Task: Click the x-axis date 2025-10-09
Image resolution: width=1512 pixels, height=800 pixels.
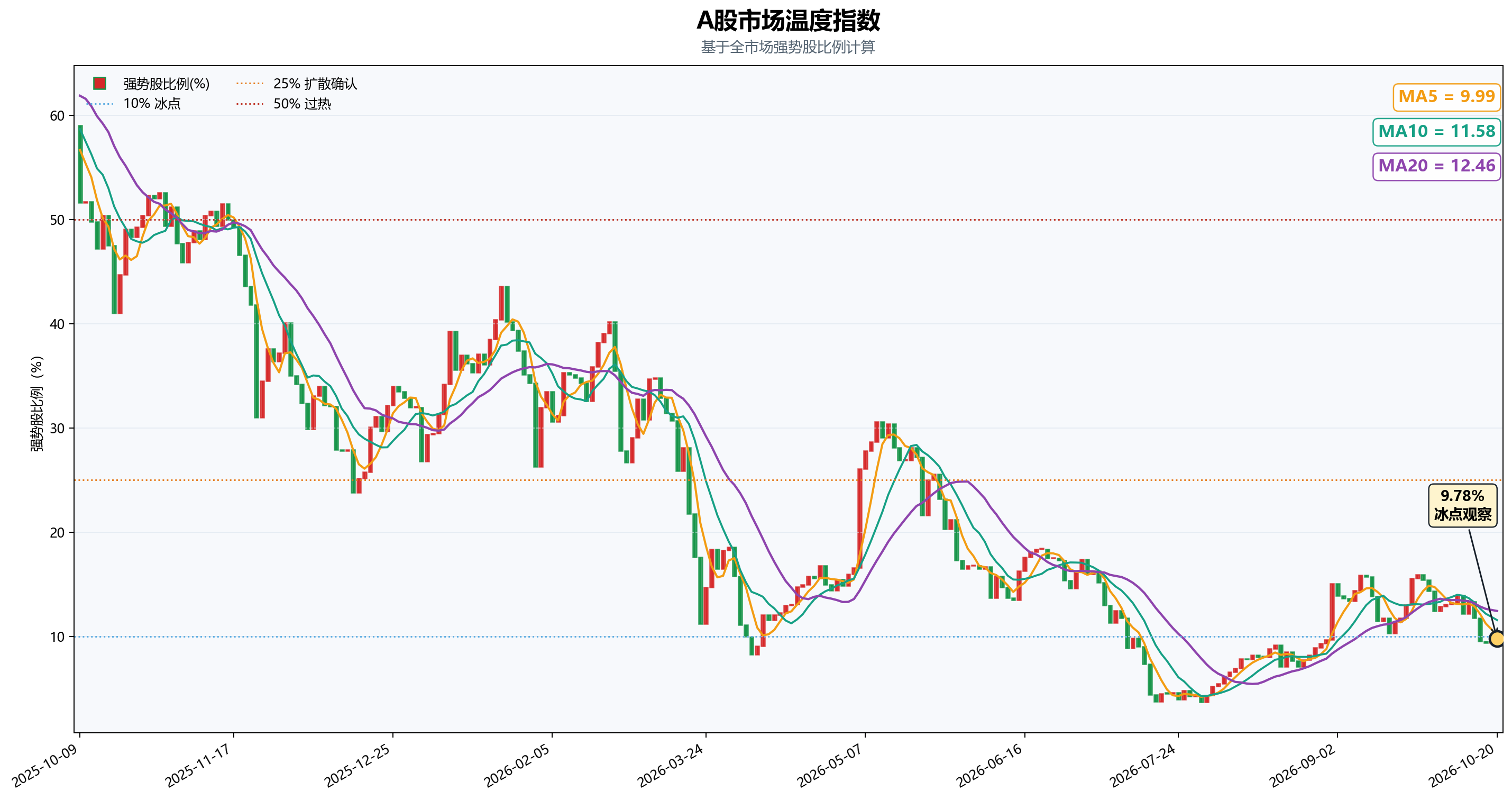Action: tap(45, 766)
